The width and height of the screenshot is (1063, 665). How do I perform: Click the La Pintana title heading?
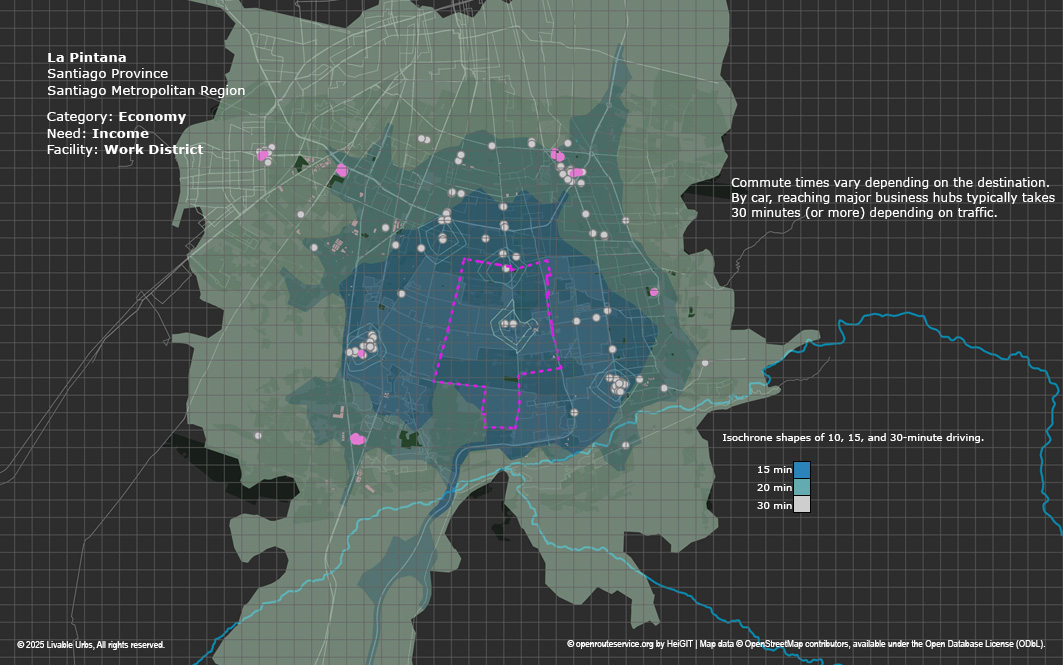pyautogui.click(x=87, y=58)
